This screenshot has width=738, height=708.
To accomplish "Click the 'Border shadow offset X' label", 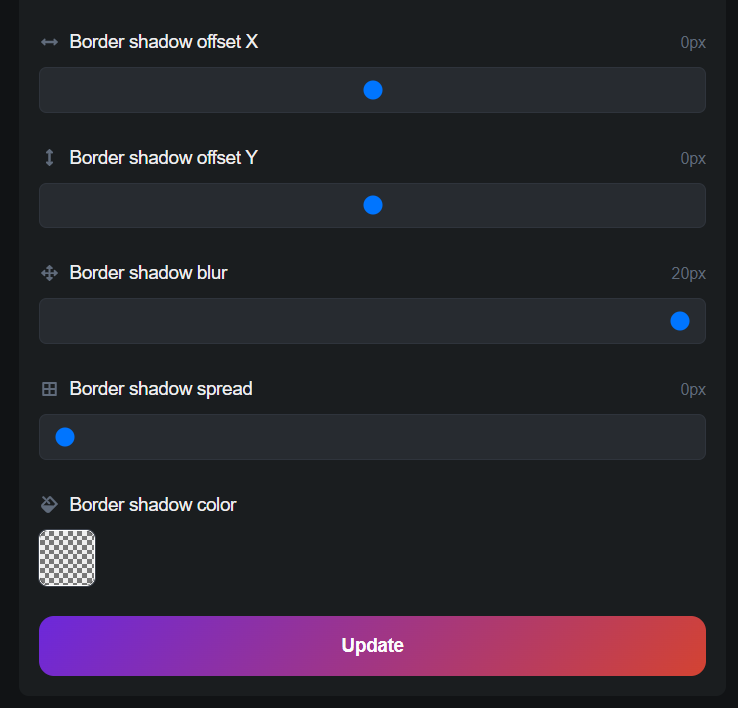I will 164,42.
